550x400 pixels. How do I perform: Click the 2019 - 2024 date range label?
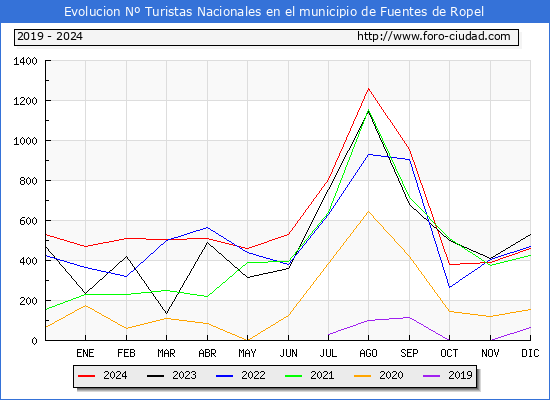(50, 36)
